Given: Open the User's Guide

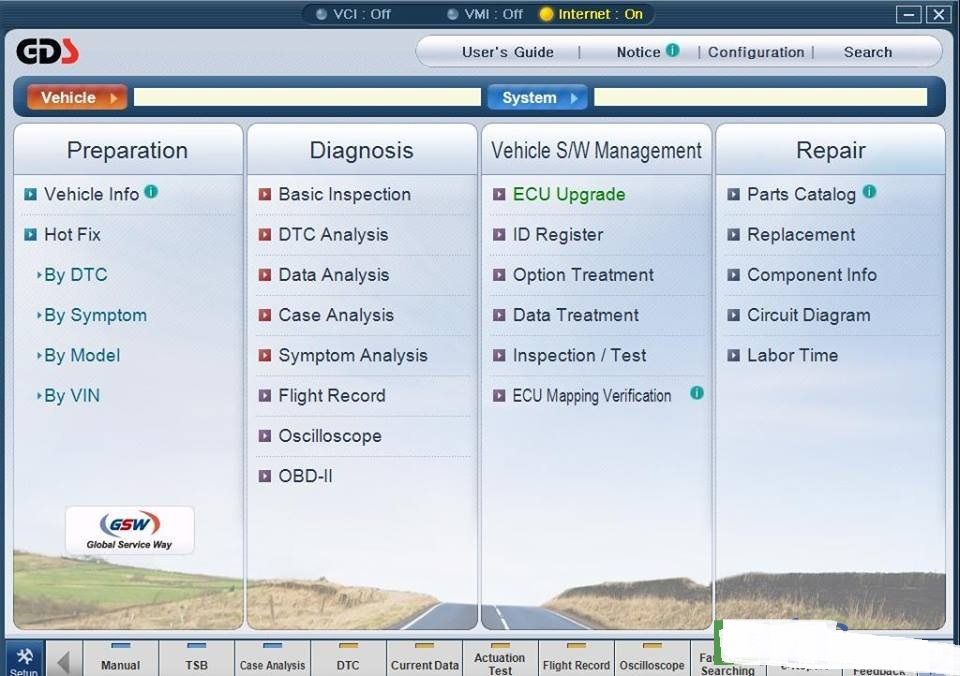Looking at the screenshot, I should point(507,52).
